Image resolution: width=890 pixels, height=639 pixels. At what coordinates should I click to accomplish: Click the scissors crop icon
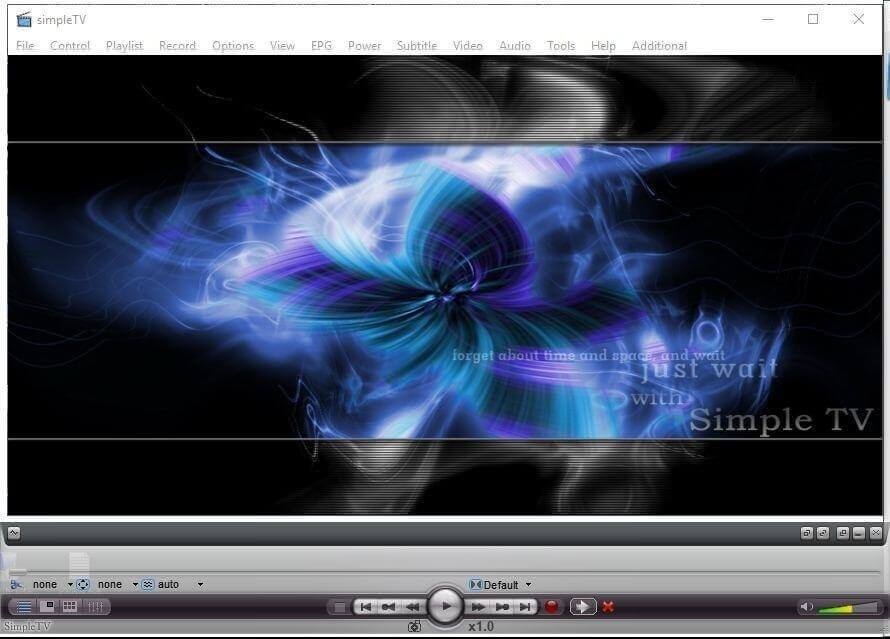point(16,585)
